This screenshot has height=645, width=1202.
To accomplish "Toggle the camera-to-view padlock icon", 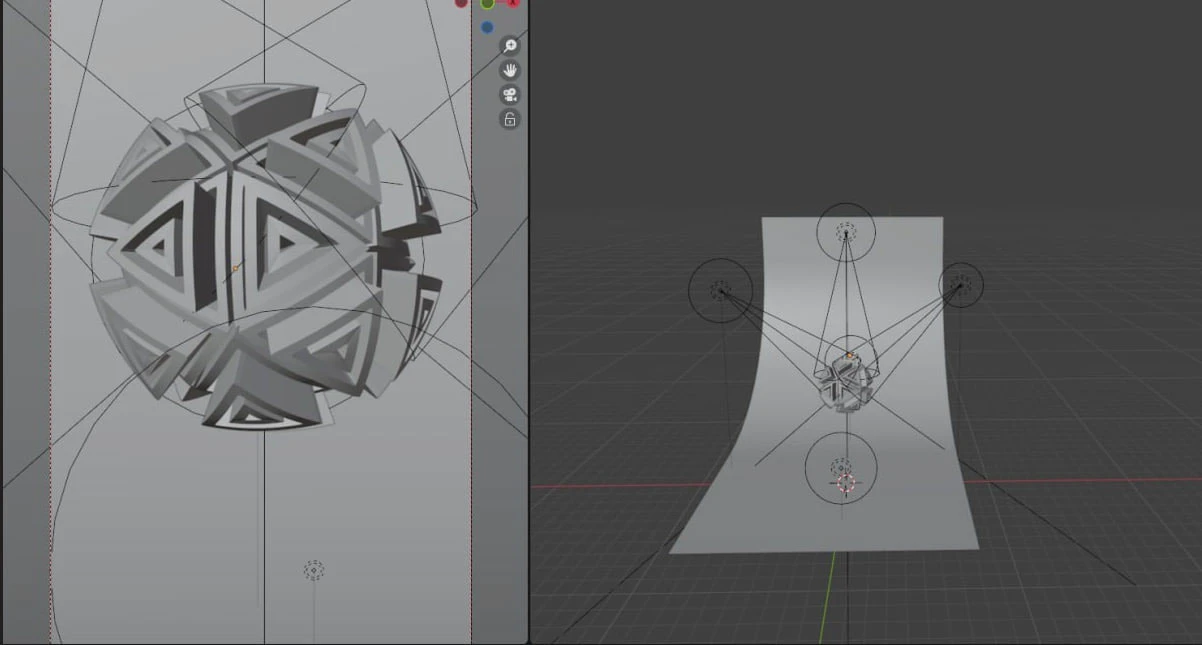I will coord(510,120).
